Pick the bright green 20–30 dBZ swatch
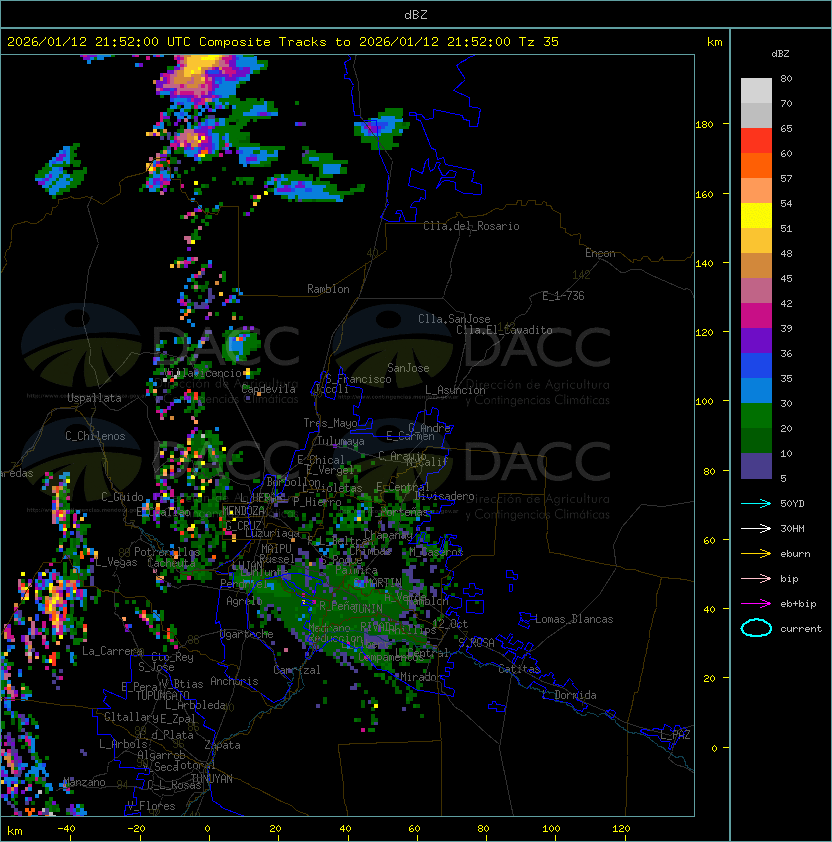The width and height of the screenshot is (832, 842). (x=756, y=416)
